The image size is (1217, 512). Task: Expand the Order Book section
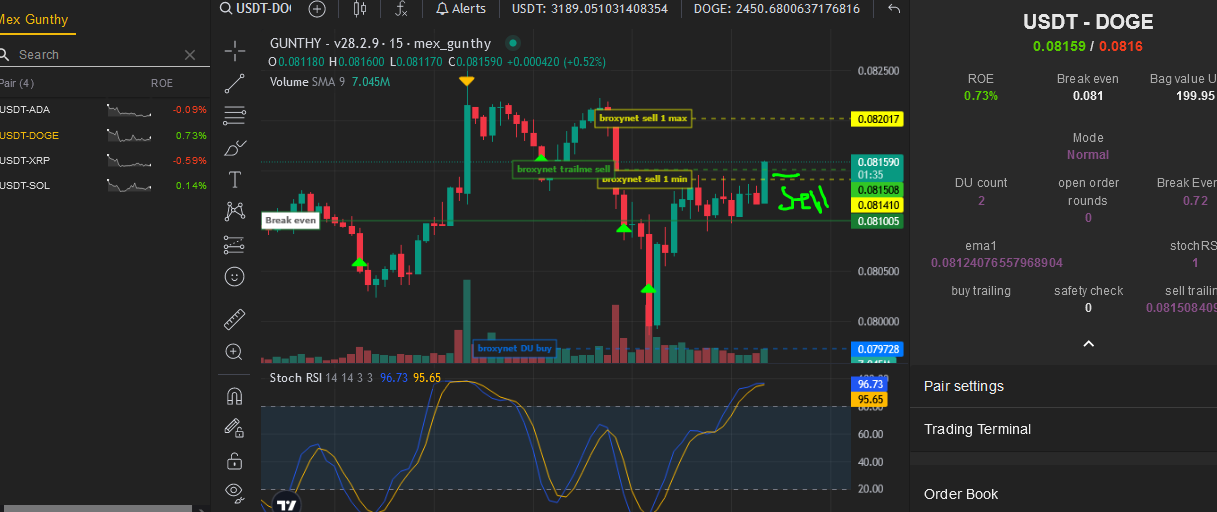click(1064, 494)
